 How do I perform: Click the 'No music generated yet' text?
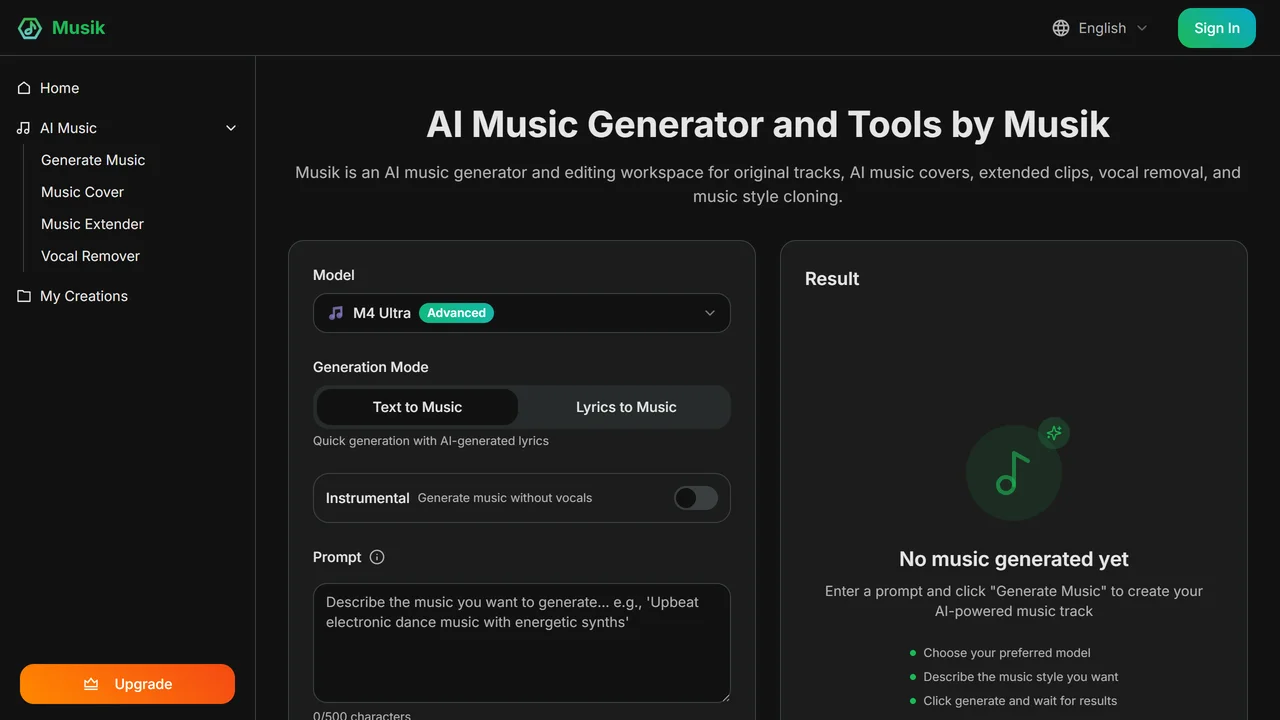tap(1014, 559)
